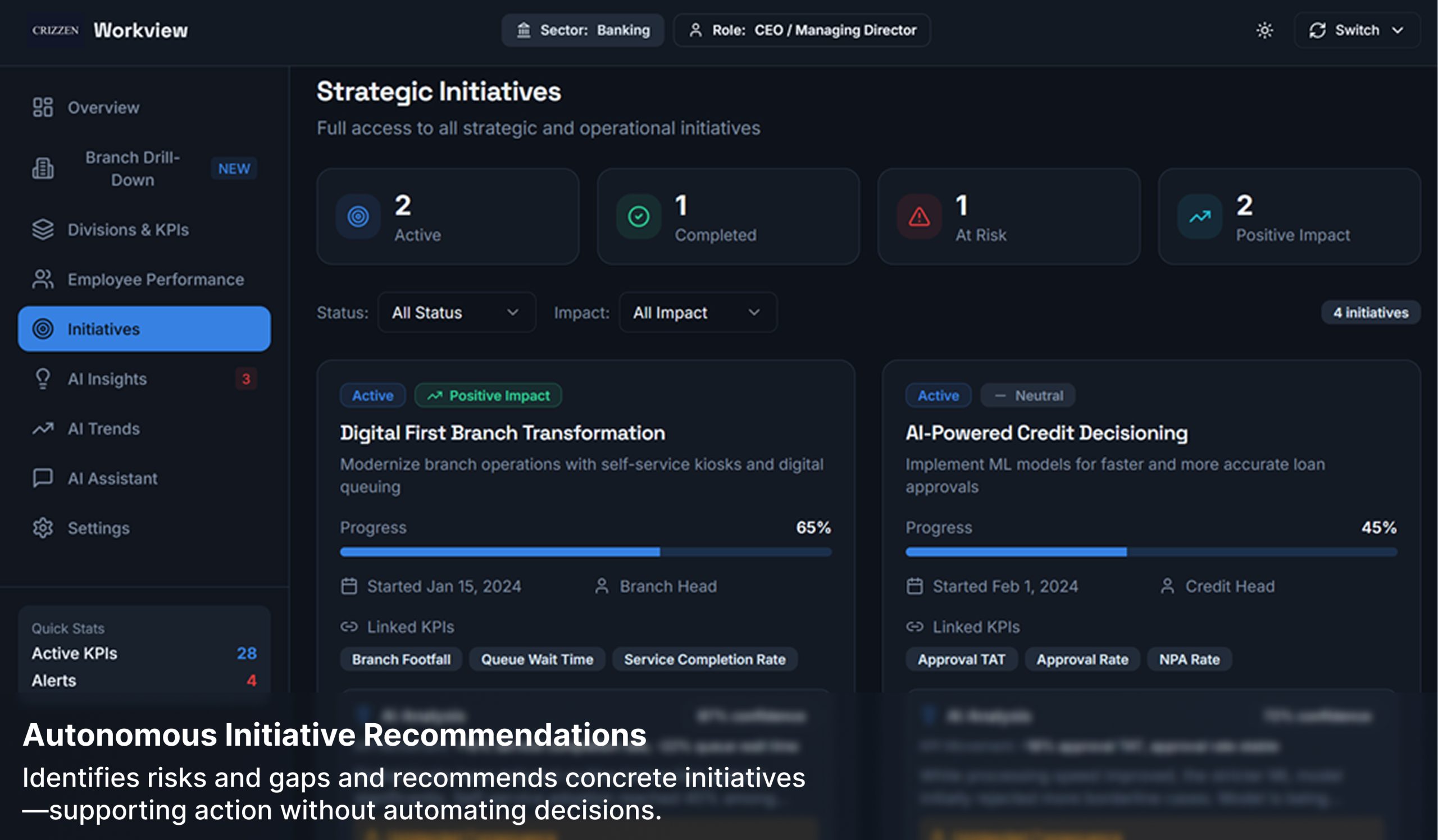
Task: Click the AI Trends arrow icon
Action: click(x=43, y=428)
